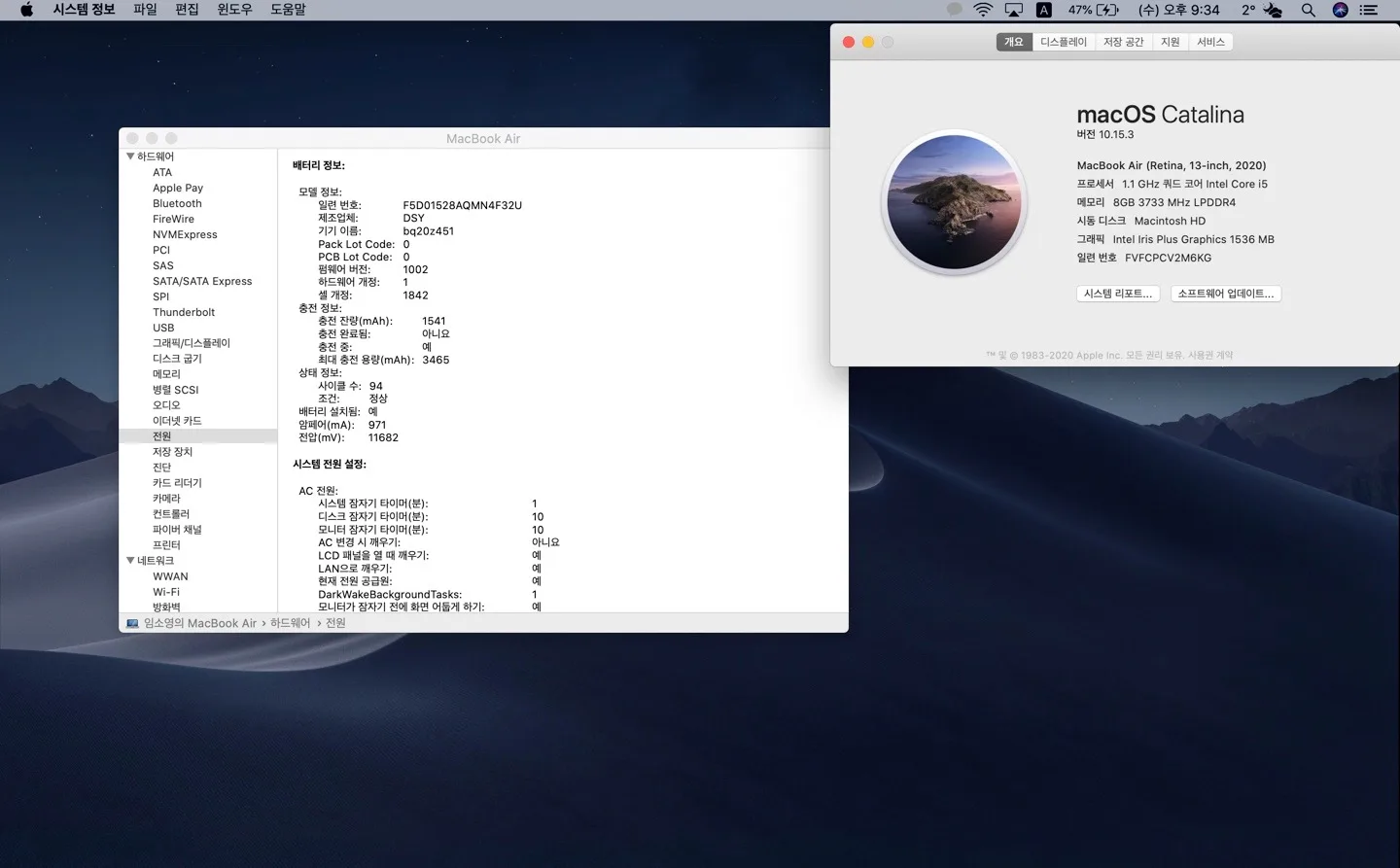The width and height of the screenshot is (1400, 868).
Task: Select Apple Pay in the sidebar
Action: point(178,188)
